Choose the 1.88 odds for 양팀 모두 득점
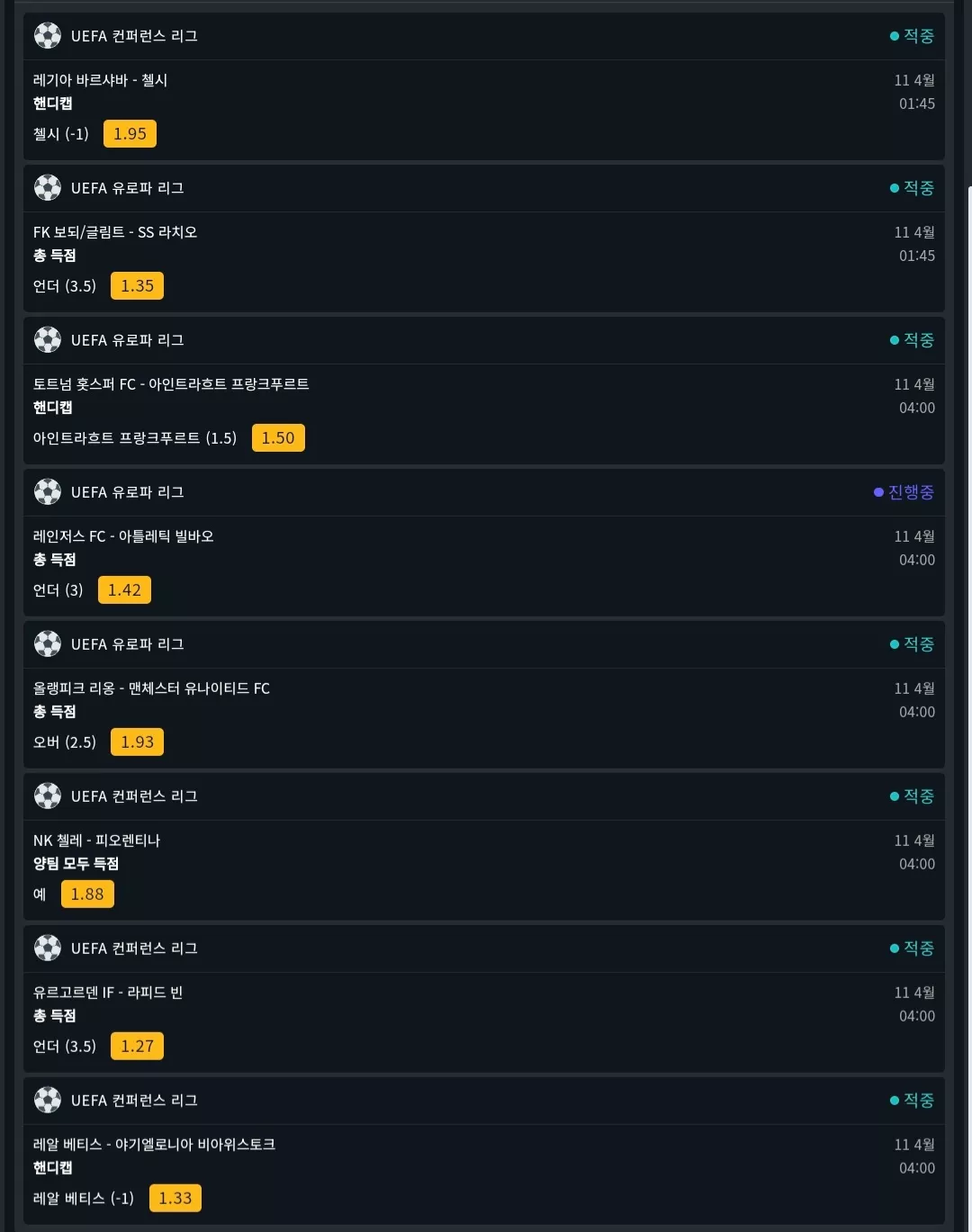This screenshot has height=1232, width=972. (87, 895)
